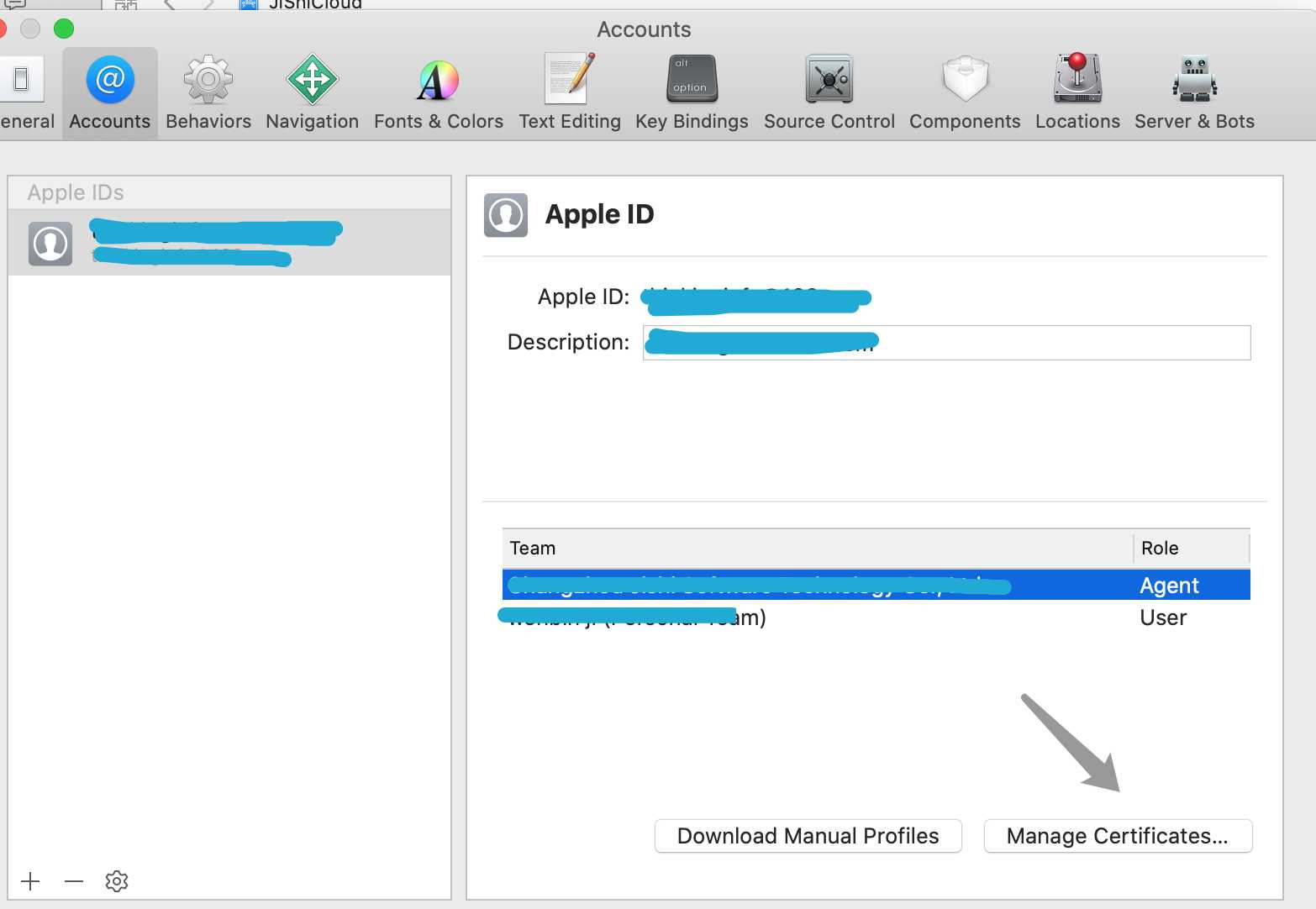1316x909 pixels.
Task: Click Download Manual Profiles button
Action: point(808,836)
